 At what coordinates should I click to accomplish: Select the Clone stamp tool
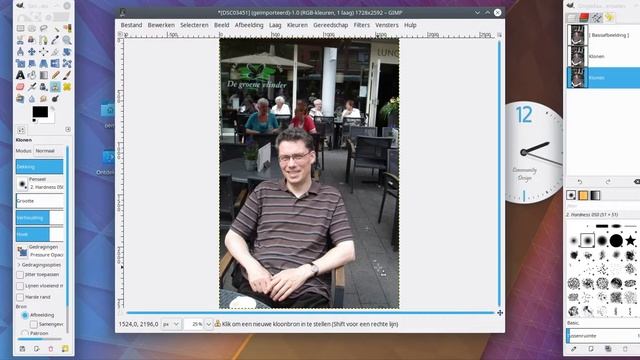[56, 87]
